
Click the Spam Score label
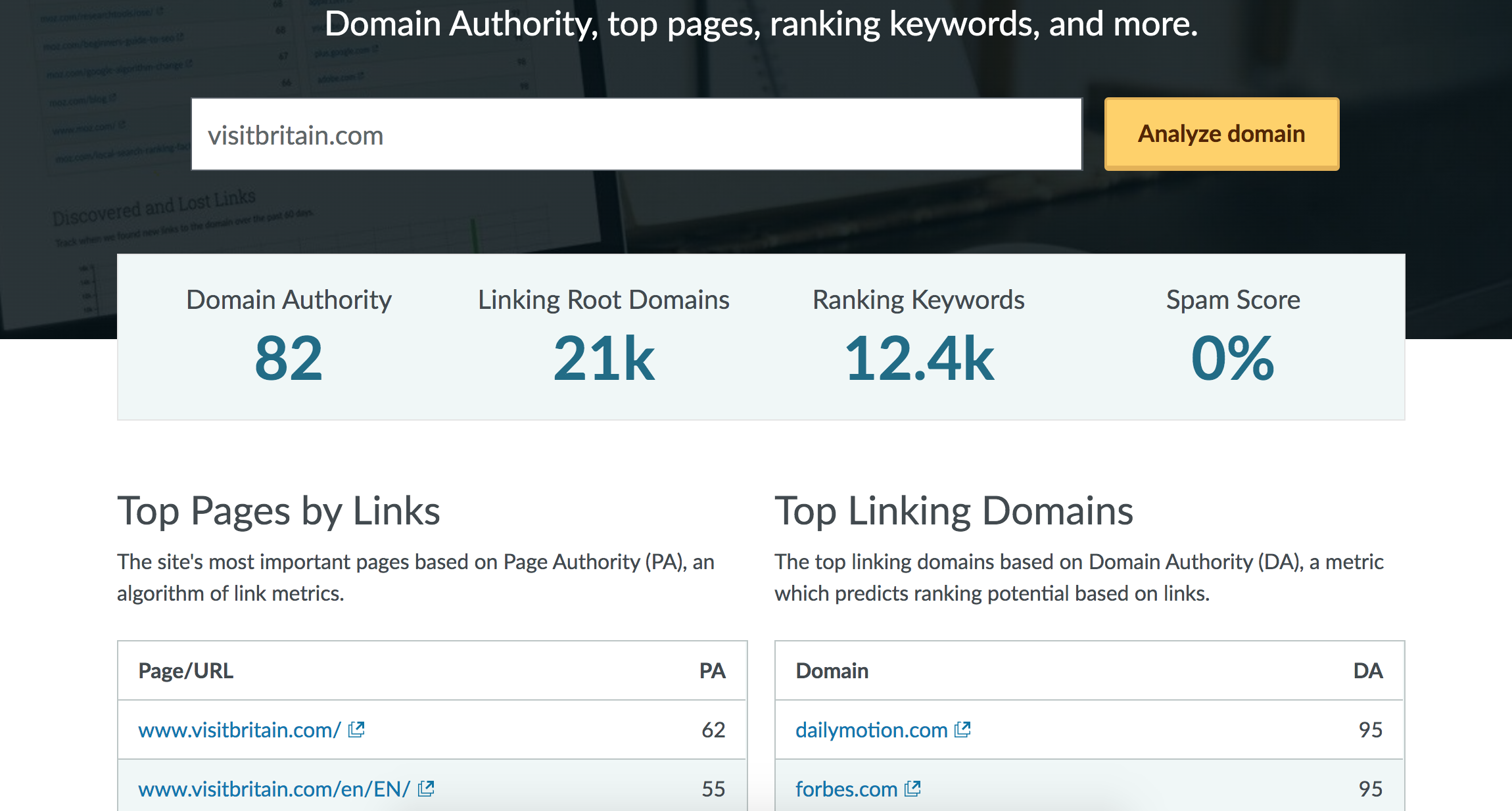point(1233,300)
